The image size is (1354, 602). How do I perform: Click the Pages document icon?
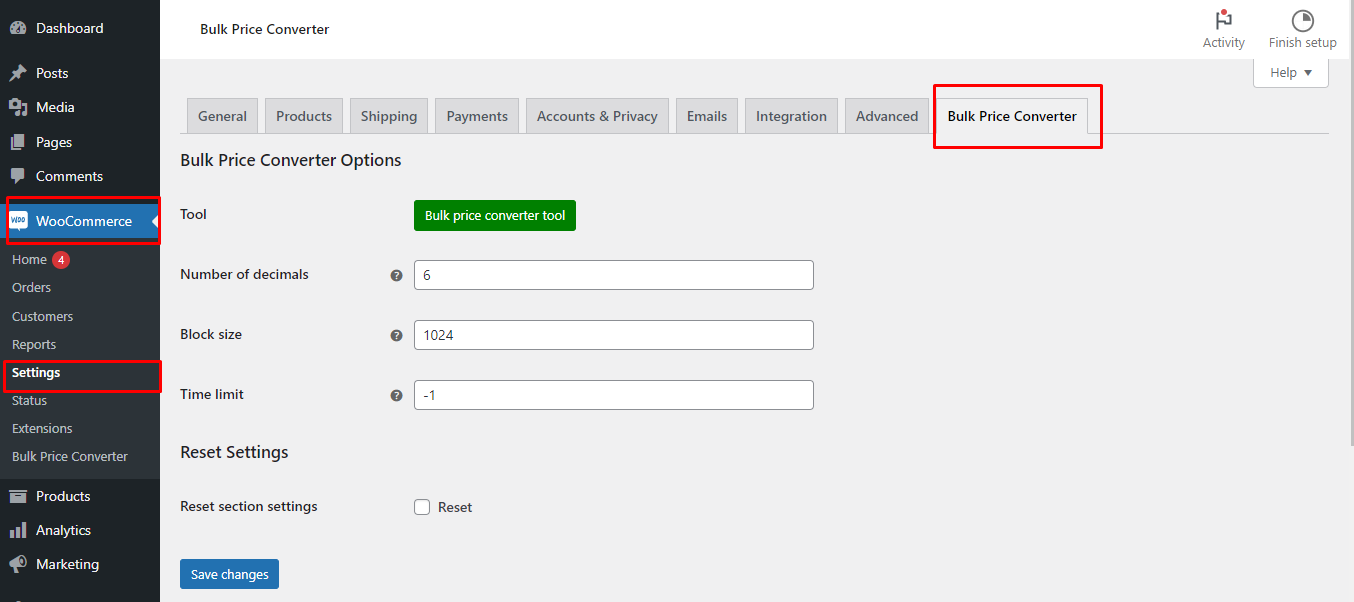click(x=18, y=142)
